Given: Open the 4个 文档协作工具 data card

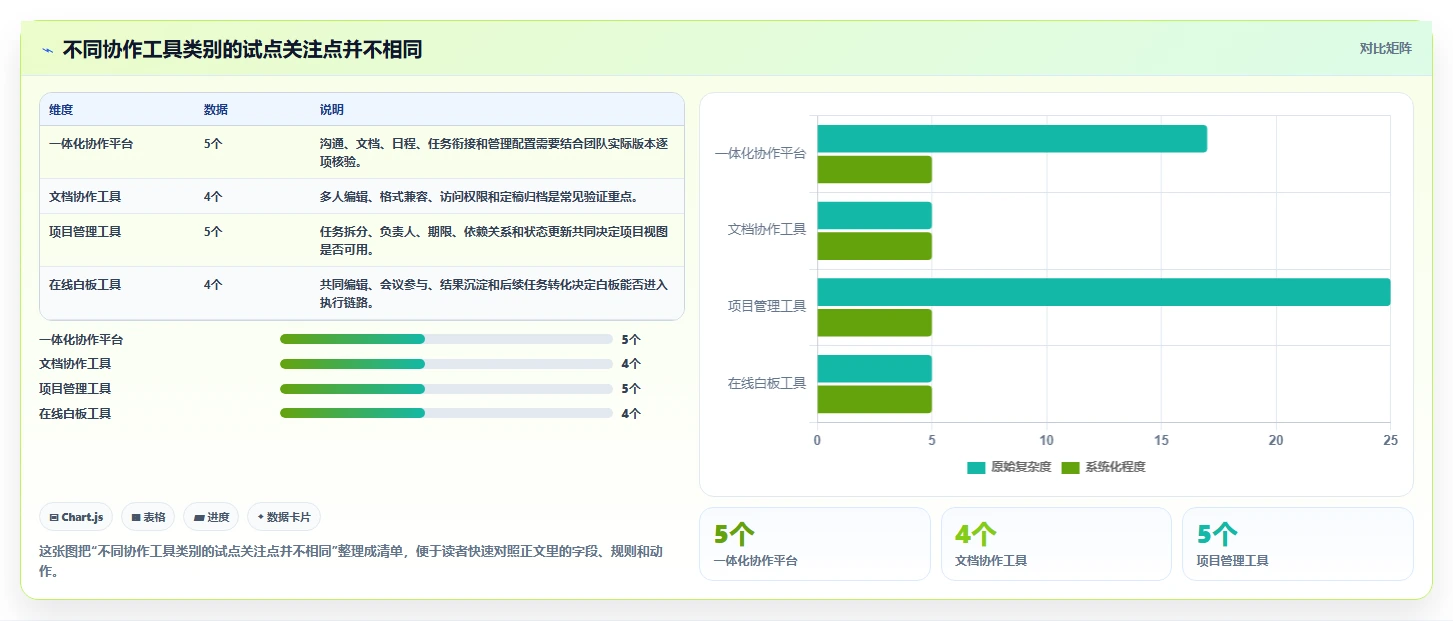Looking at the screenshot, I should click(x=1056, y=544).
